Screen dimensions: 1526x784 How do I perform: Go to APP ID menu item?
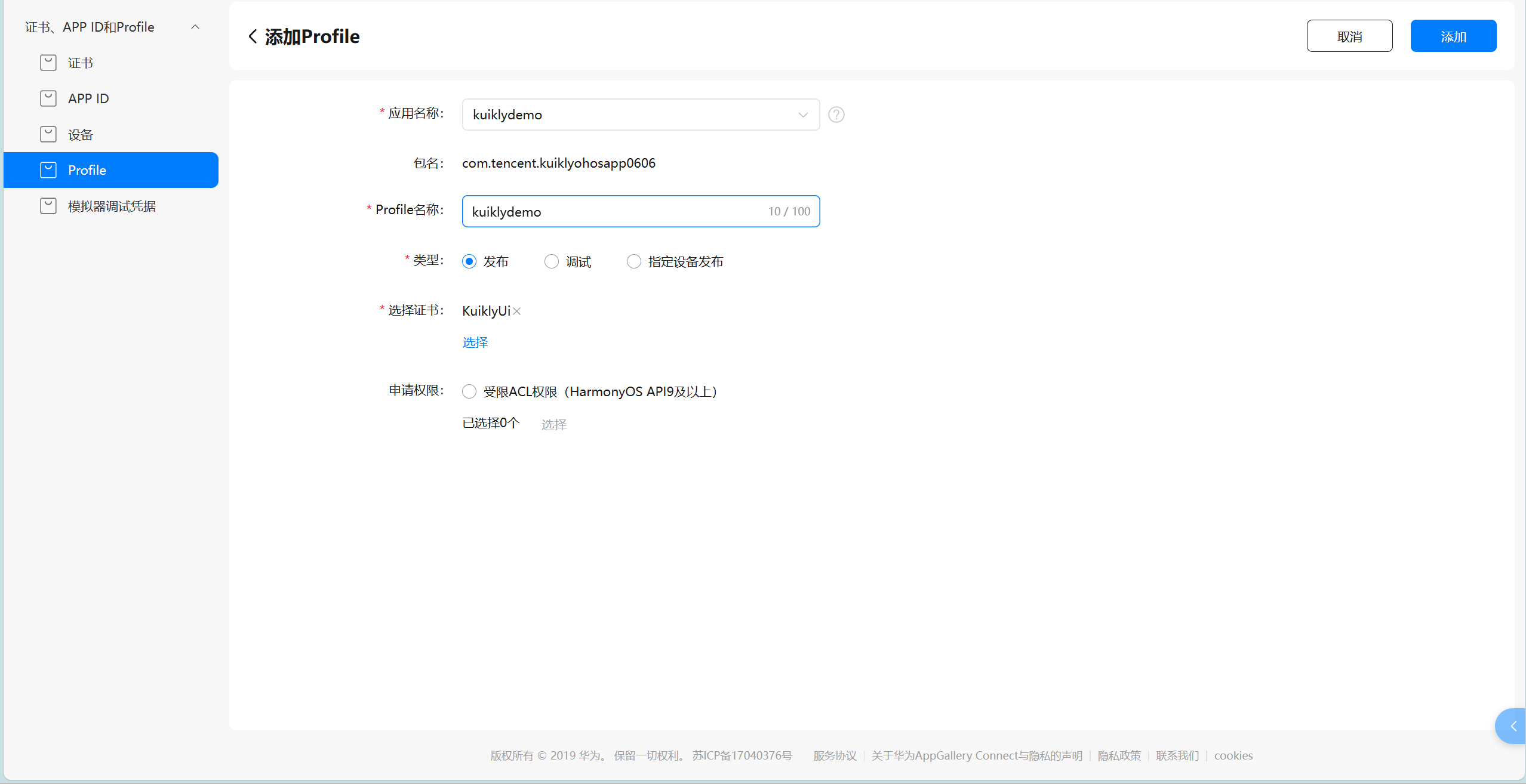click(x=88, y=98)
